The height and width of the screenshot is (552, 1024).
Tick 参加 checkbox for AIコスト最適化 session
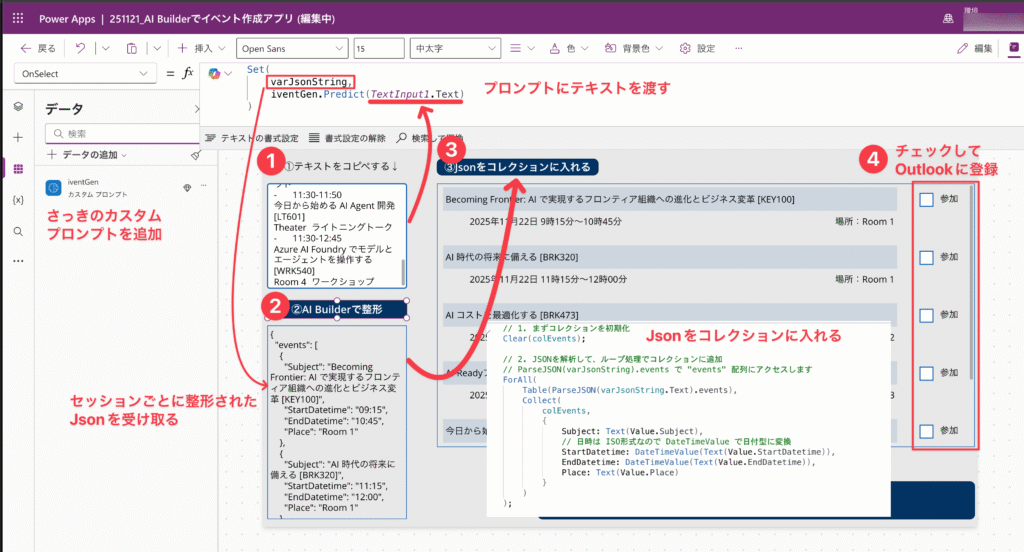[x=926, y=315]
